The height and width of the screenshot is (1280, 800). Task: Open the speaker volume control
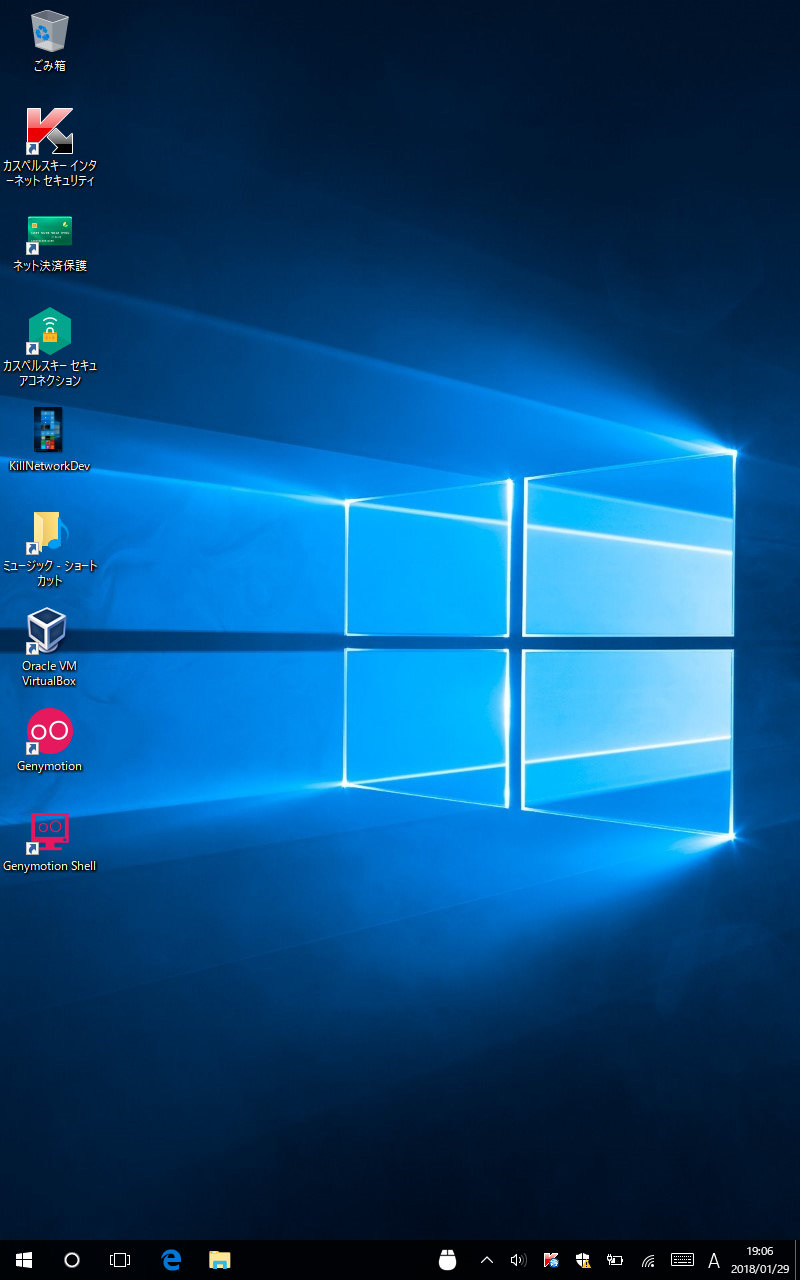518,1260
